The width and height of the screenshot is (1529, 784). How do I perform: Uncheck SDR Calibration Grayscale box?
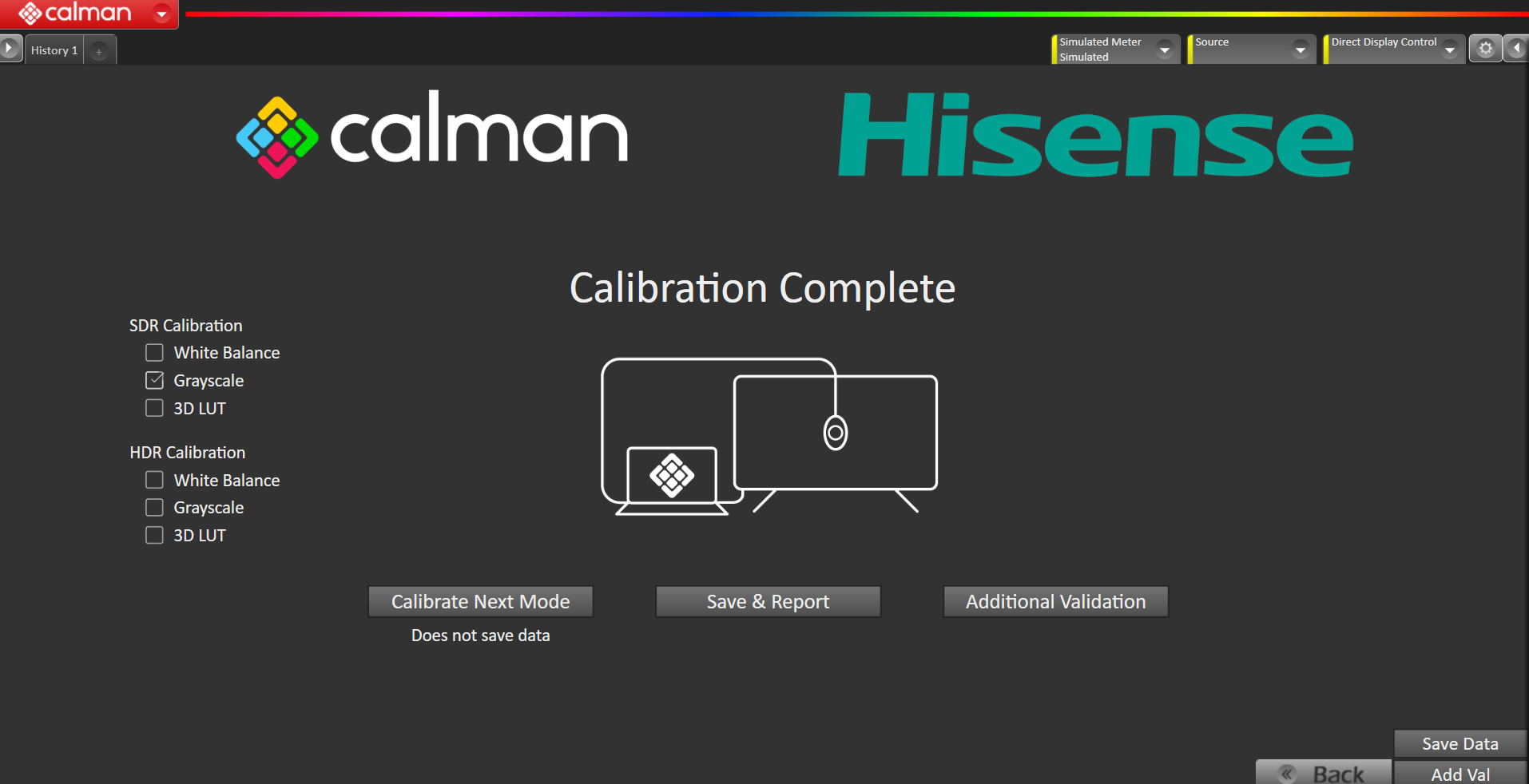tap(154, 381)
